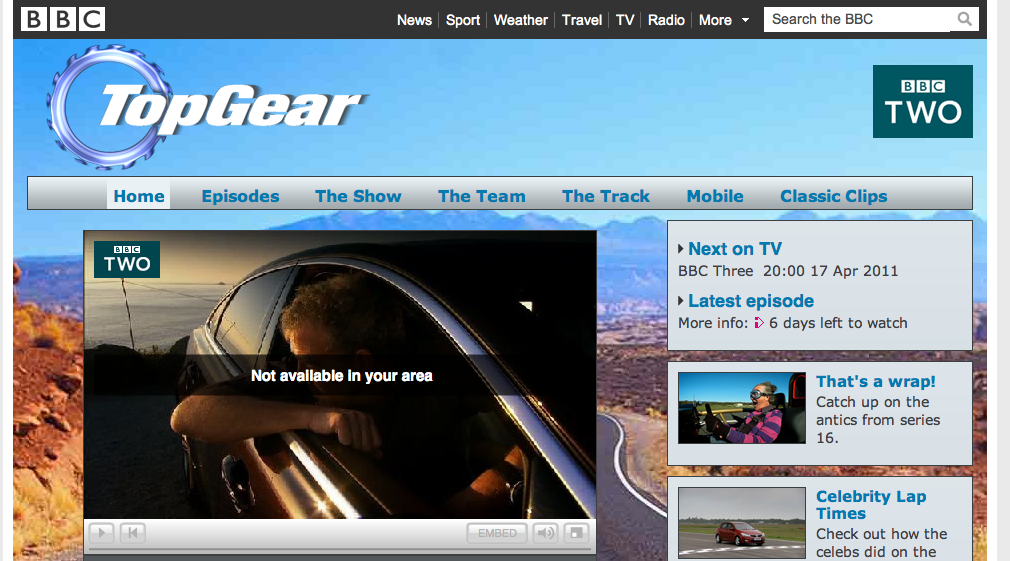Image resolution: width=1010 pixels, height=561 pixels.
Task: Click the More menu label
Action: tap(715, 20)
